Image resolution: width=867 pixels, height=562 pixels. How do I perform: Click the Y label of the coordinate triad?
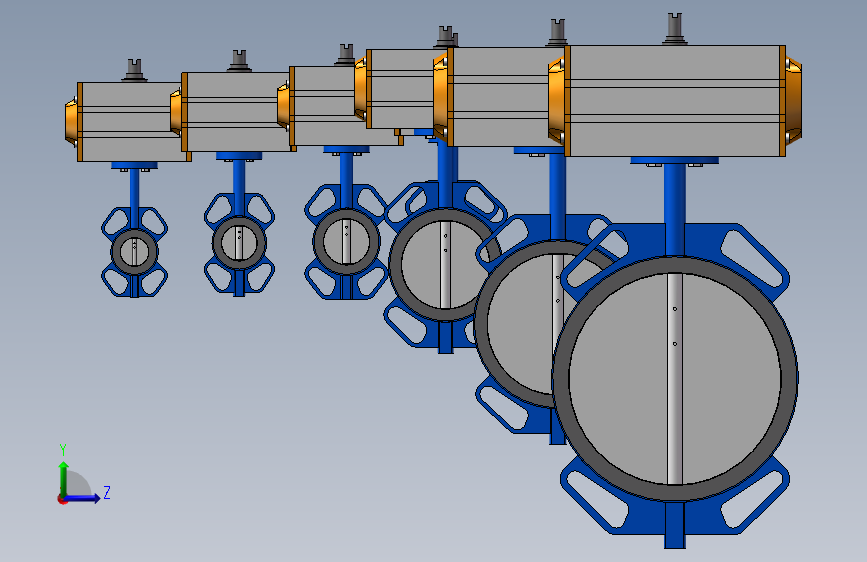(x=63, y=450)
